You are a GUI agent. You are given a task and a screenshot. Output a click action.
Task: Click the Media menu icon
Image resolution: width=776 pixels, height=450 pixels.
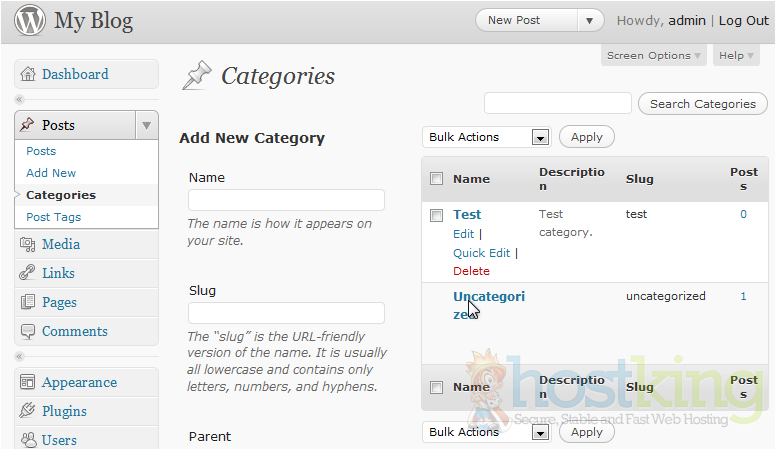27,245
